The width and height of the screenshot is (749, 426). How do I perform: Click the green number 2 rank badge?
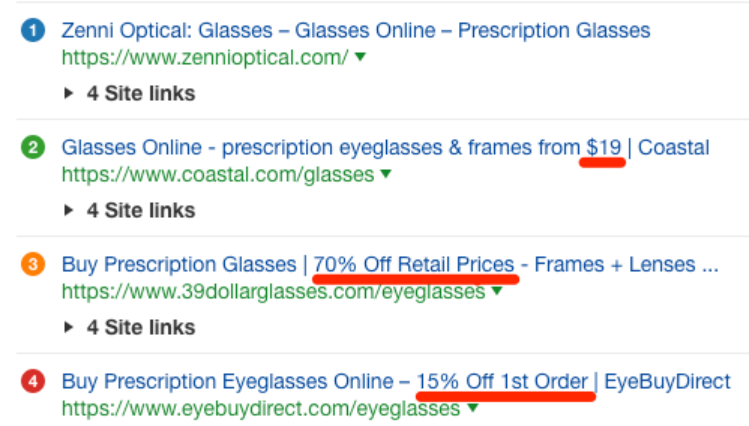click(33, 148)
